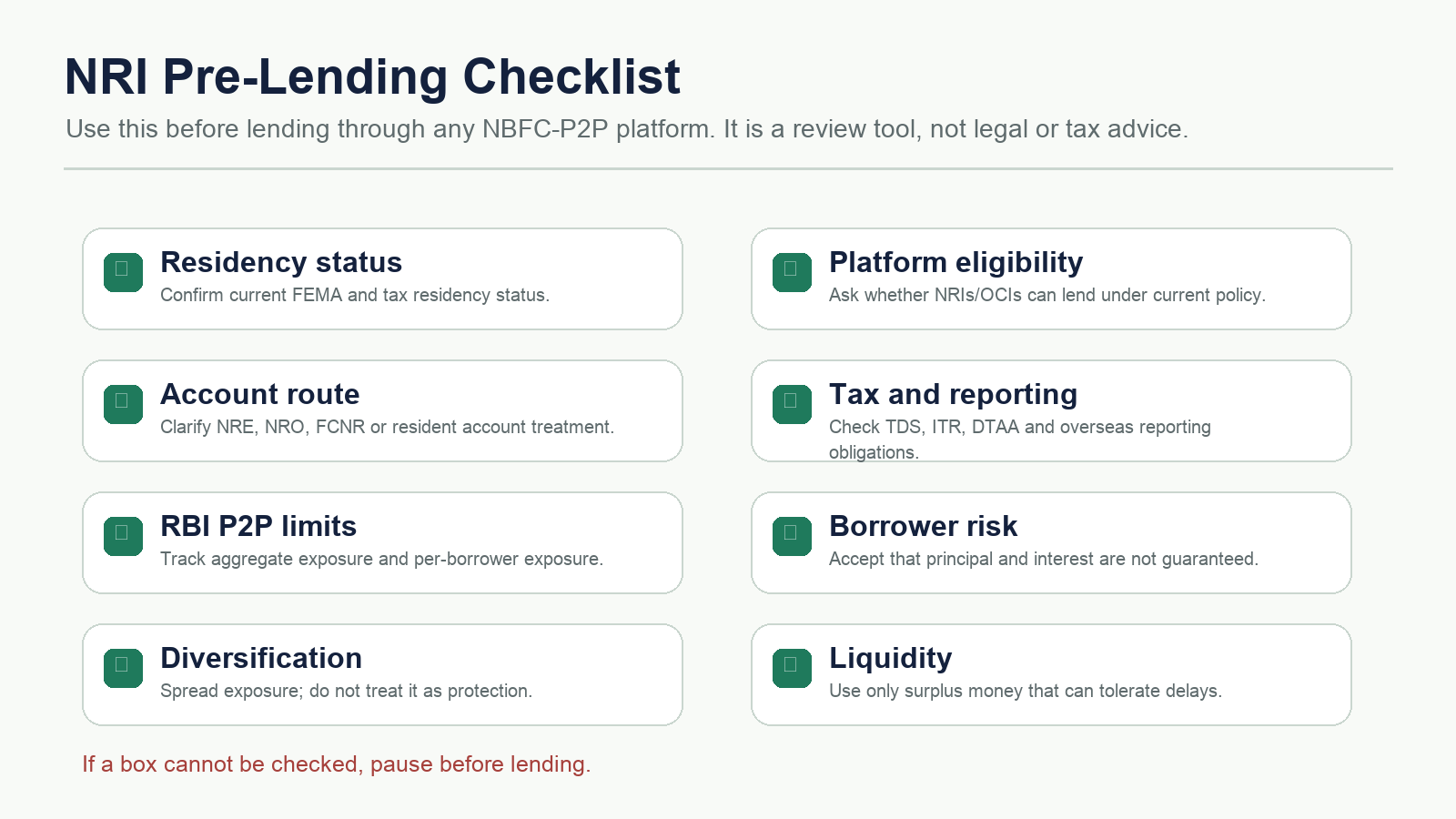Viewport: 1456px width, 819px height.
Task: Click the Borrower risk heading
Action: 923,526
